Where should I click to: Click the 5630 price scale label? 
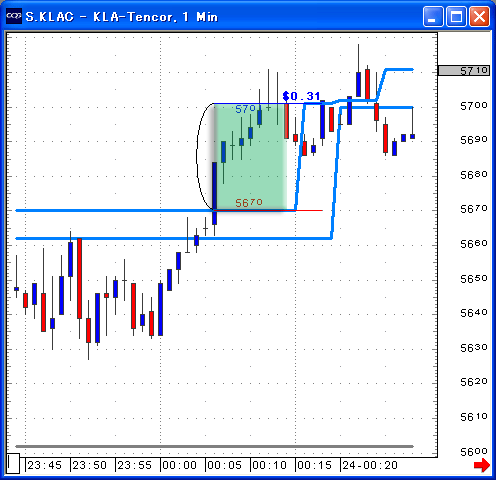474,348
